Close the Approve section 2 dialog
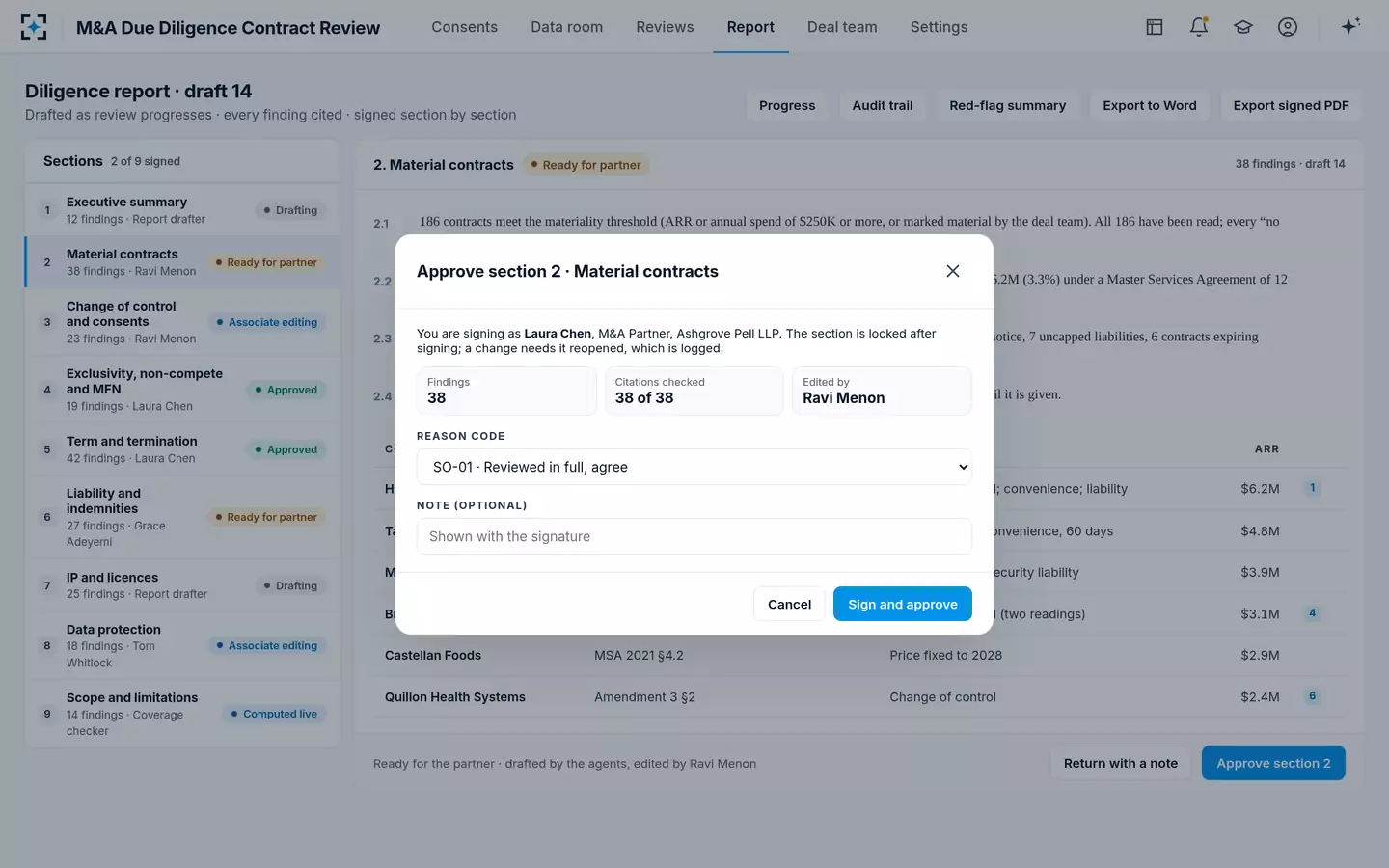This screenshot has width=1389, height=868. click(953, 271)
